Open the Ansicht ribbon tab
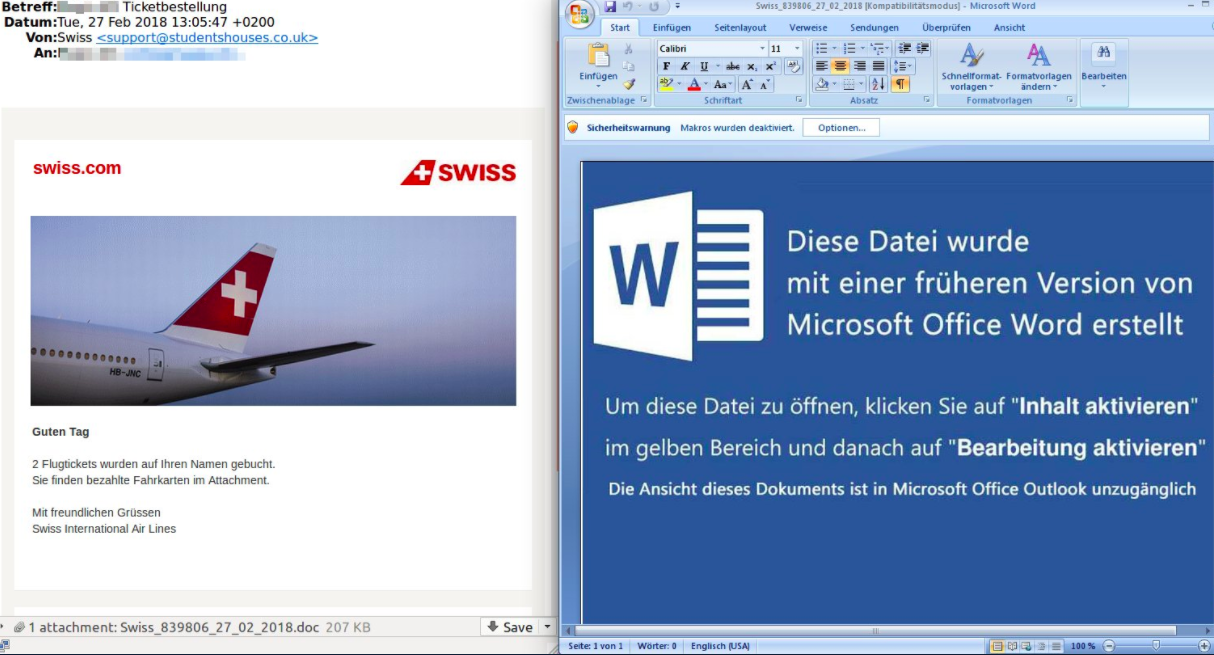The image size is (1214, 655). 1009,27
